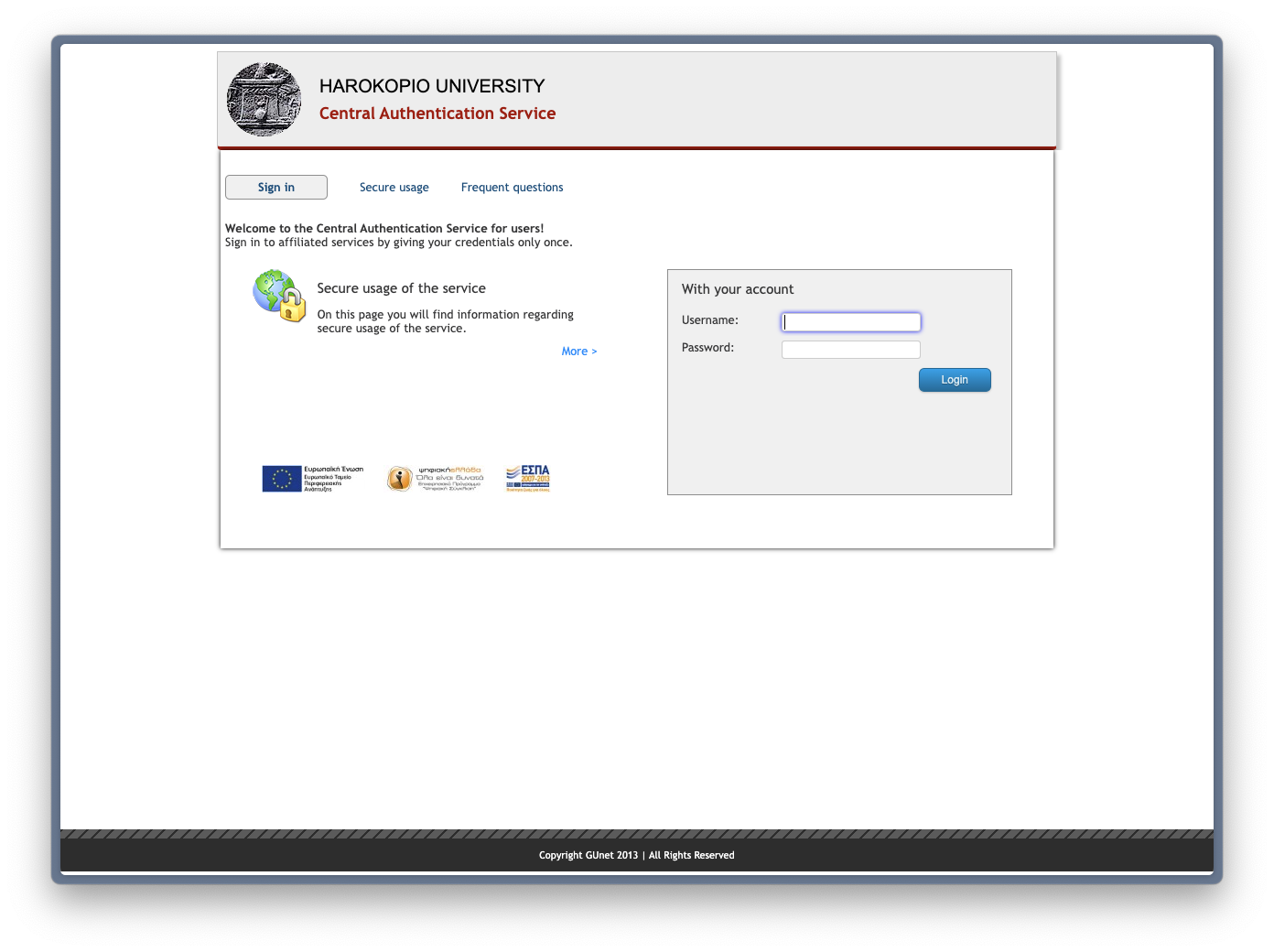Click the bold welcome message line

[x=384, y=229]
